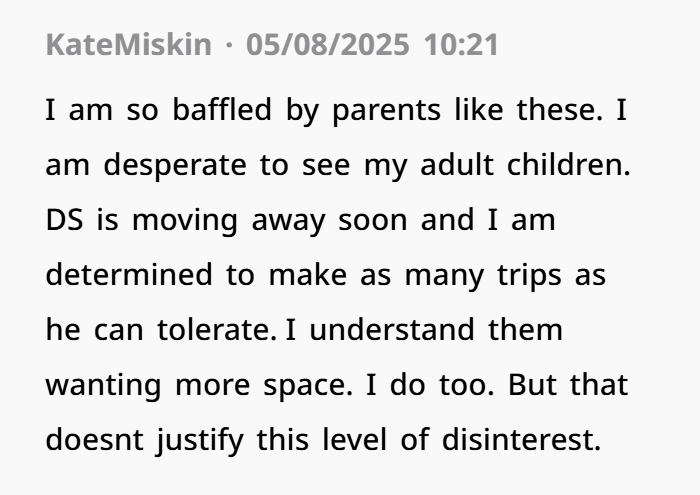This screenshot has width=700, height=495.
Task: Click the 05/08/2025 post date
Action: (x=328, y=45)
